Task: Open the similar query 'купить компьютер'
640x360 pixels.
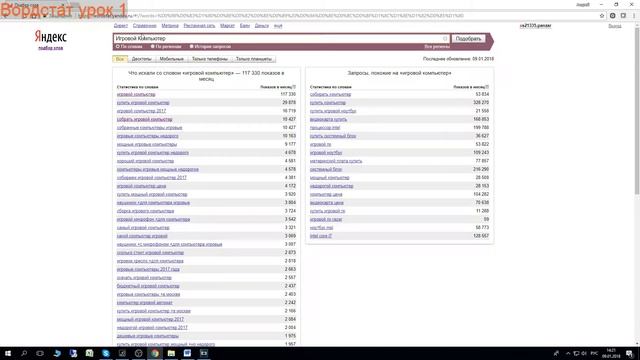Action: coord(328,103)
